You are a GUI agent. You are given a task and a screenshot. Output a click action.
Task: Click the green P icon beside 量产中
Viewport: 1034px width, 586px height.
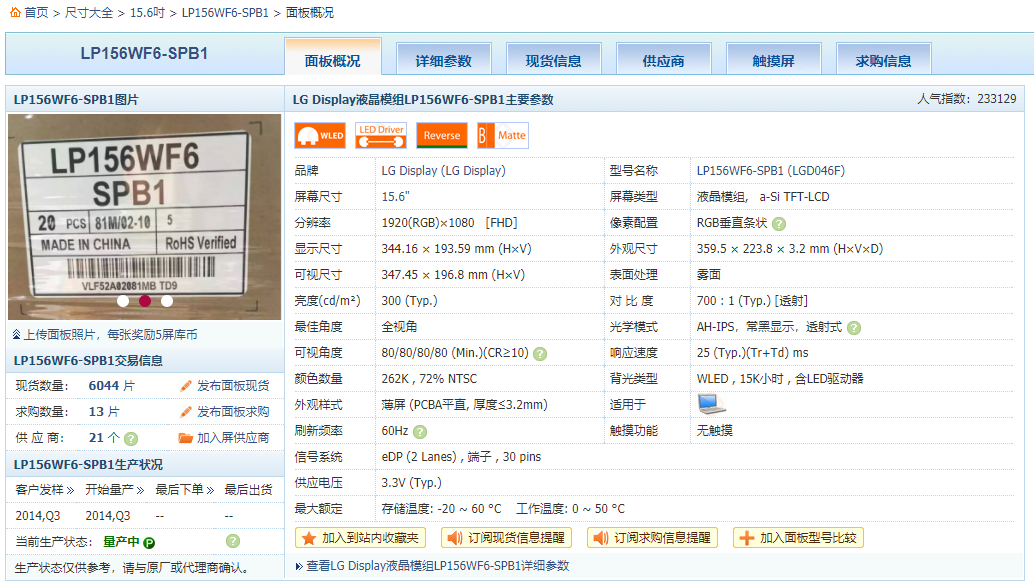tap(149, 542)
